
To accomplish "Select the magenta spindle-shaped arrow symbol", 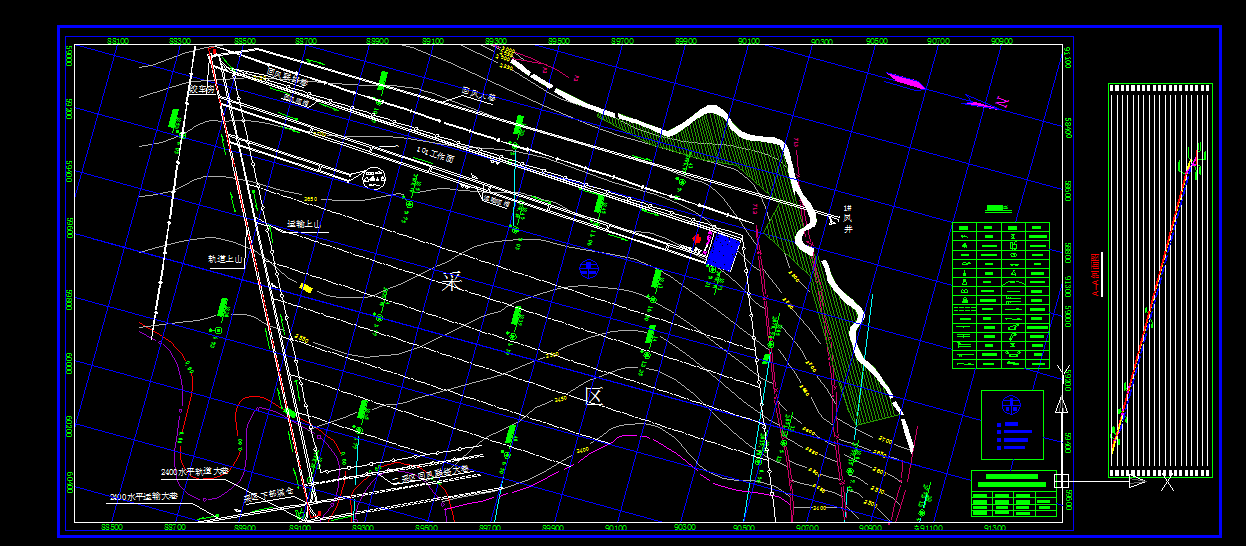I will 907,81.
